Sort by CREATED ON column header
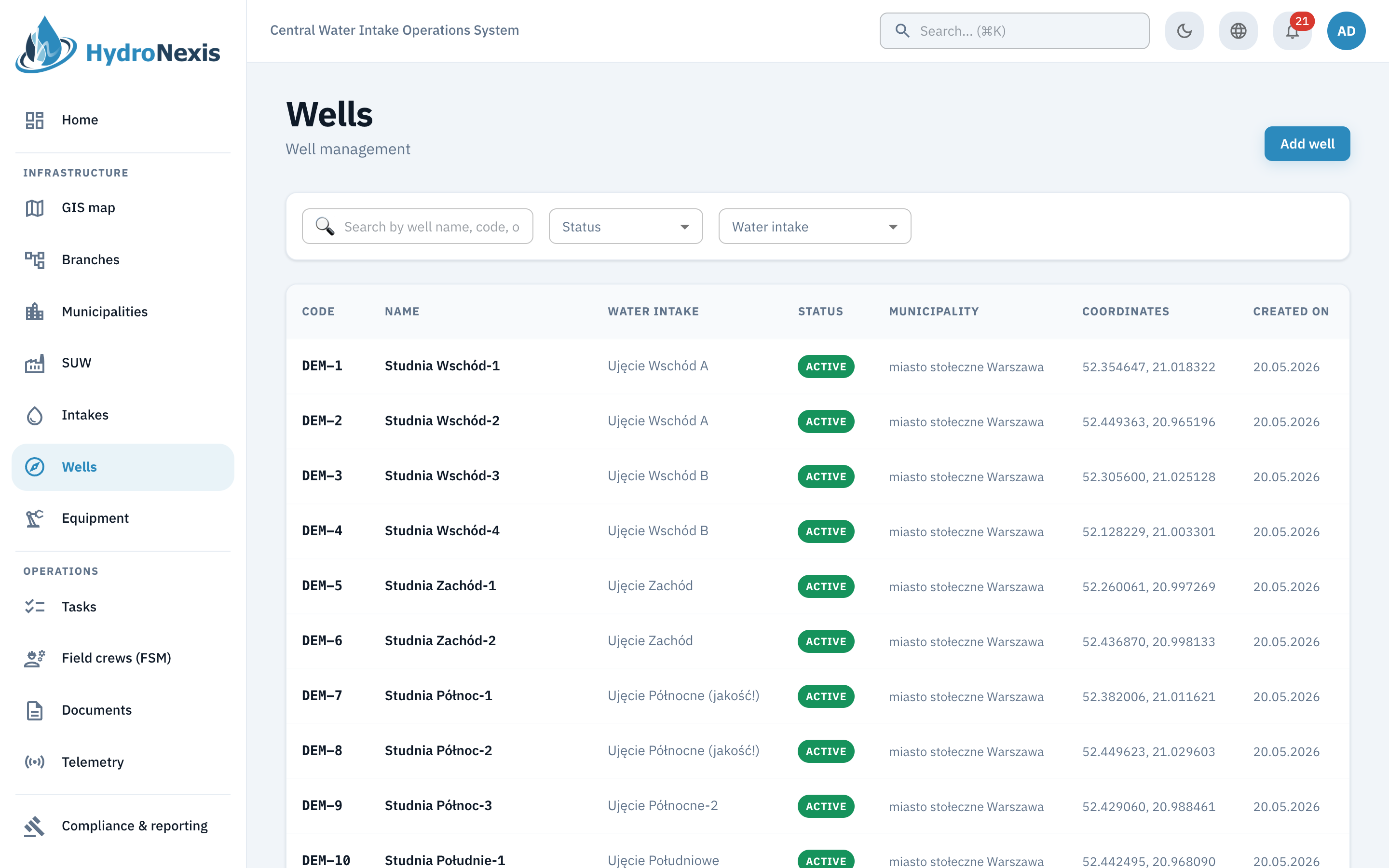The image size is (1389, 868). click(x=1291, y=312)
